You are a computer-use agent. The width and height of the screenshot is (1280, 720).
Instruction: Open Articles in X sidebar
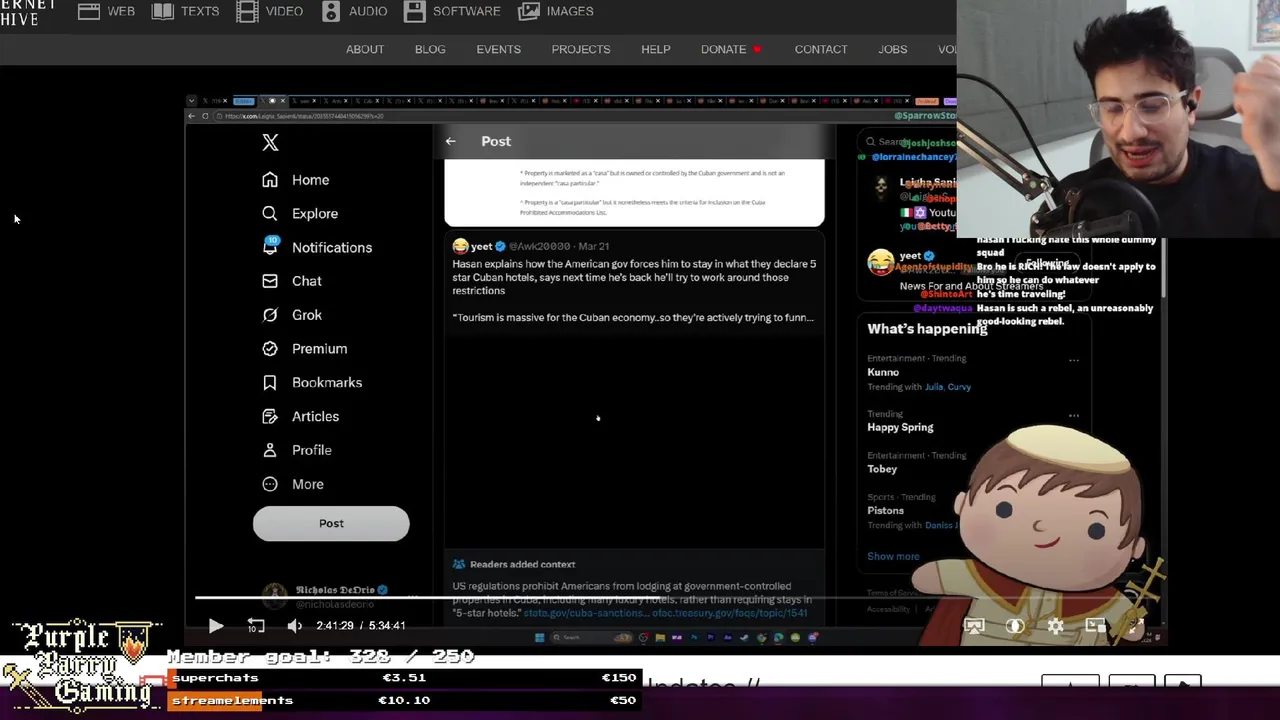300,416
